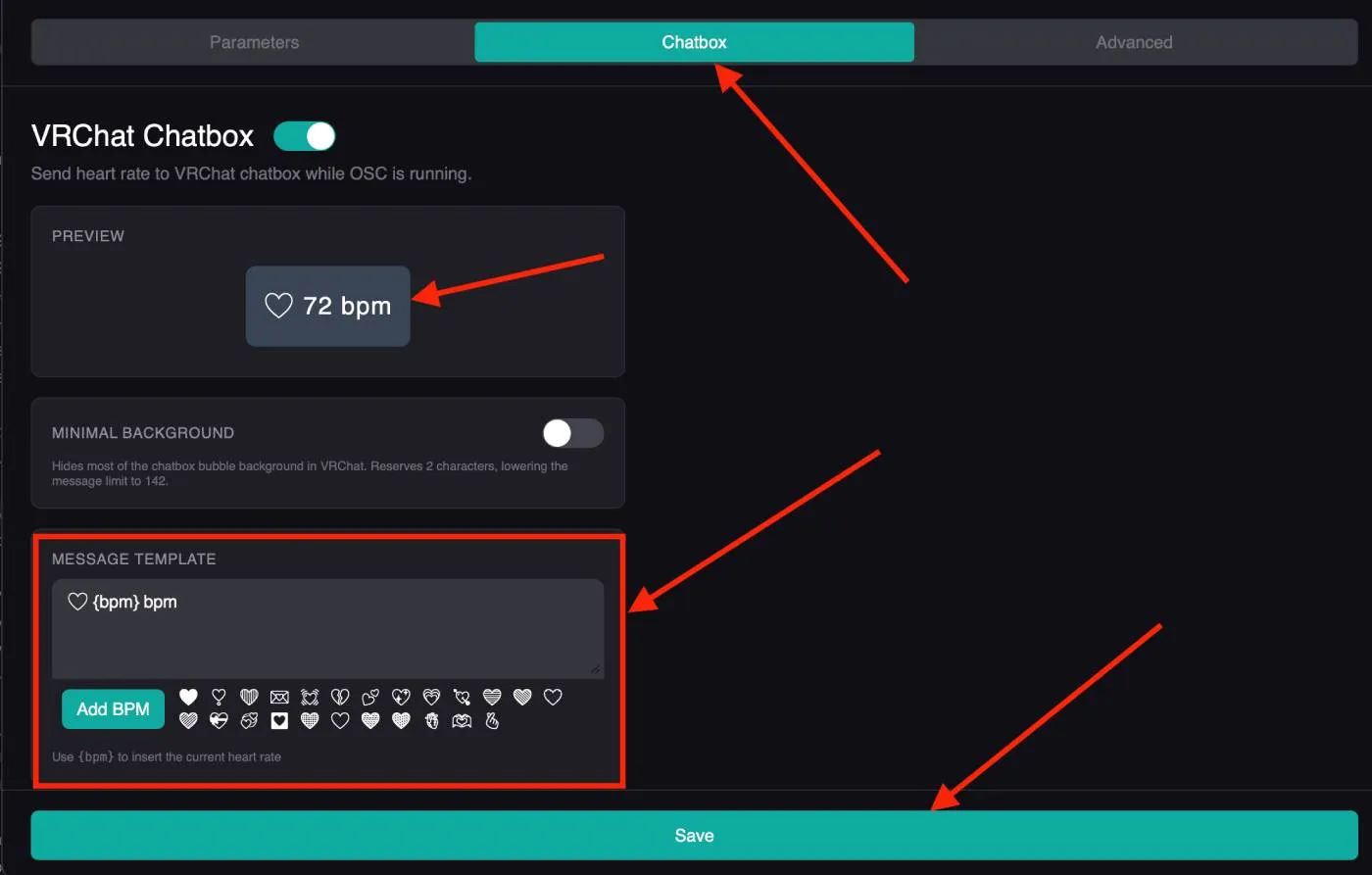Insert the love letter envelope emoji

(279, 697)
